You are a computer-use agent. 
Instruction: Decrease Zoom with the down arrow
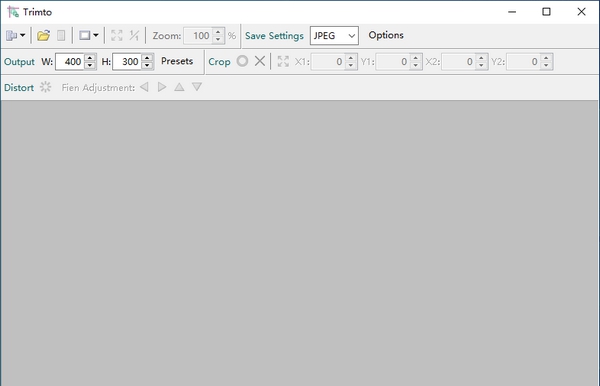tap(218, 39)
